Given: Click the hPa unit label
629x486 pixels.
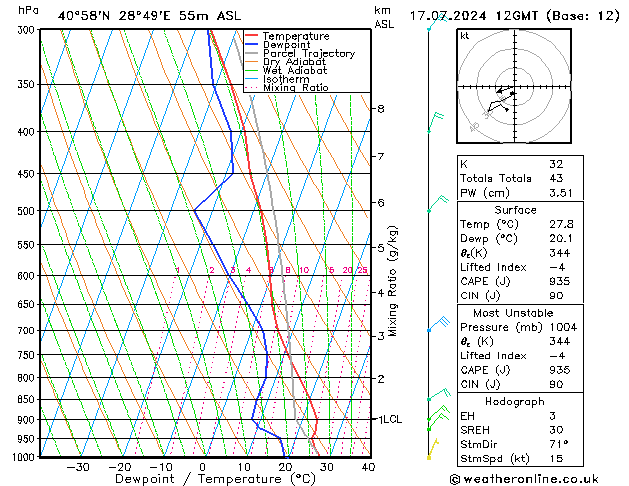Looking at the screenshot, I should coord(28,11).
